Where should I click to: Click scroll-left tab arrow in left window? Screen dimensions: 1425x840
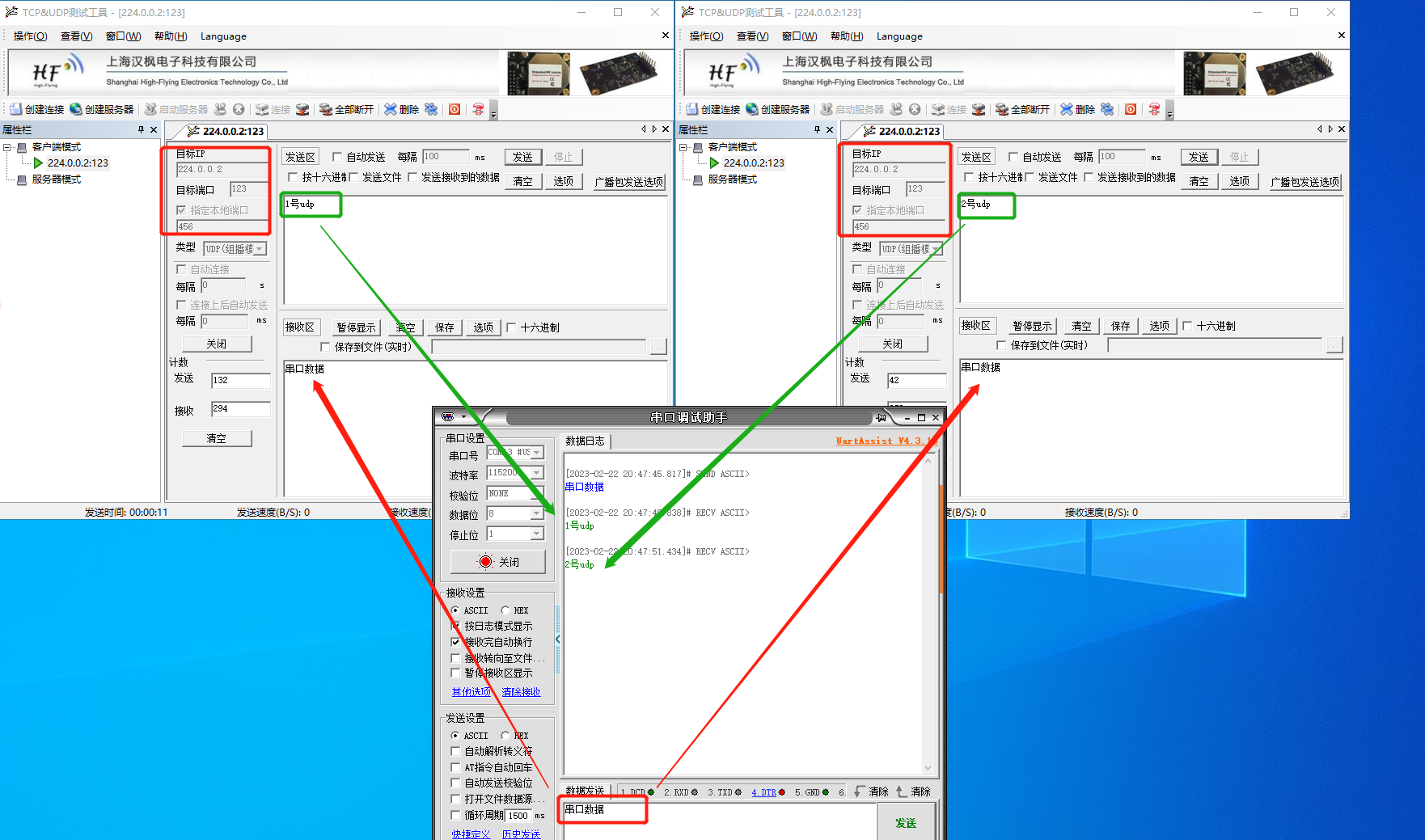pos(644,129)
